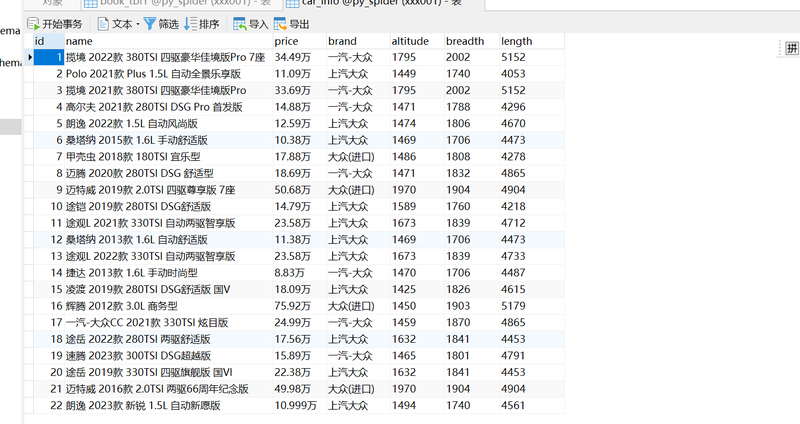
Task: Select price cell 8.83万
Action: (x=300, y=273)
